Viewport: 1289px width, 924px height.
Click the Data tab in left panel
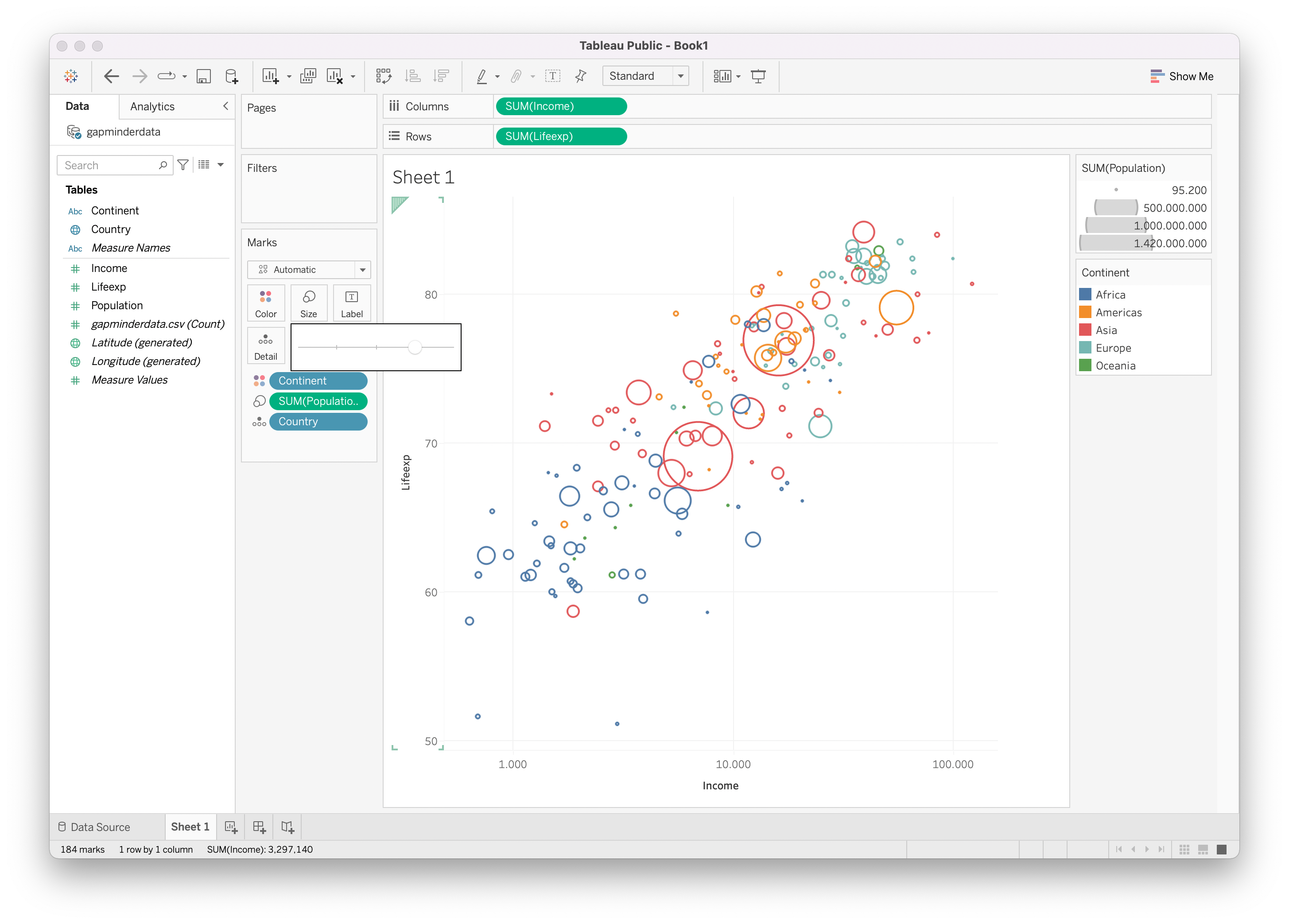pos(78,104)
